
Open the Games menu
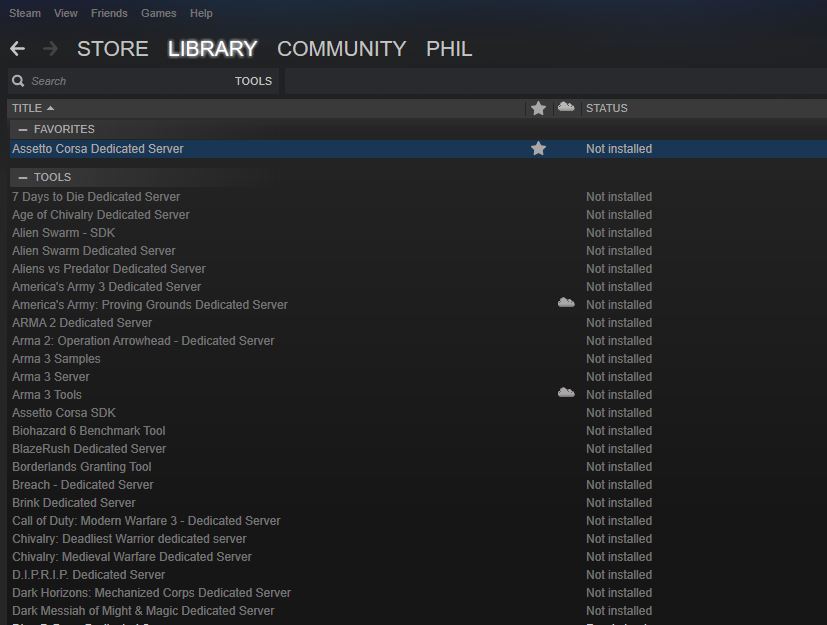(x=158, y=13)
